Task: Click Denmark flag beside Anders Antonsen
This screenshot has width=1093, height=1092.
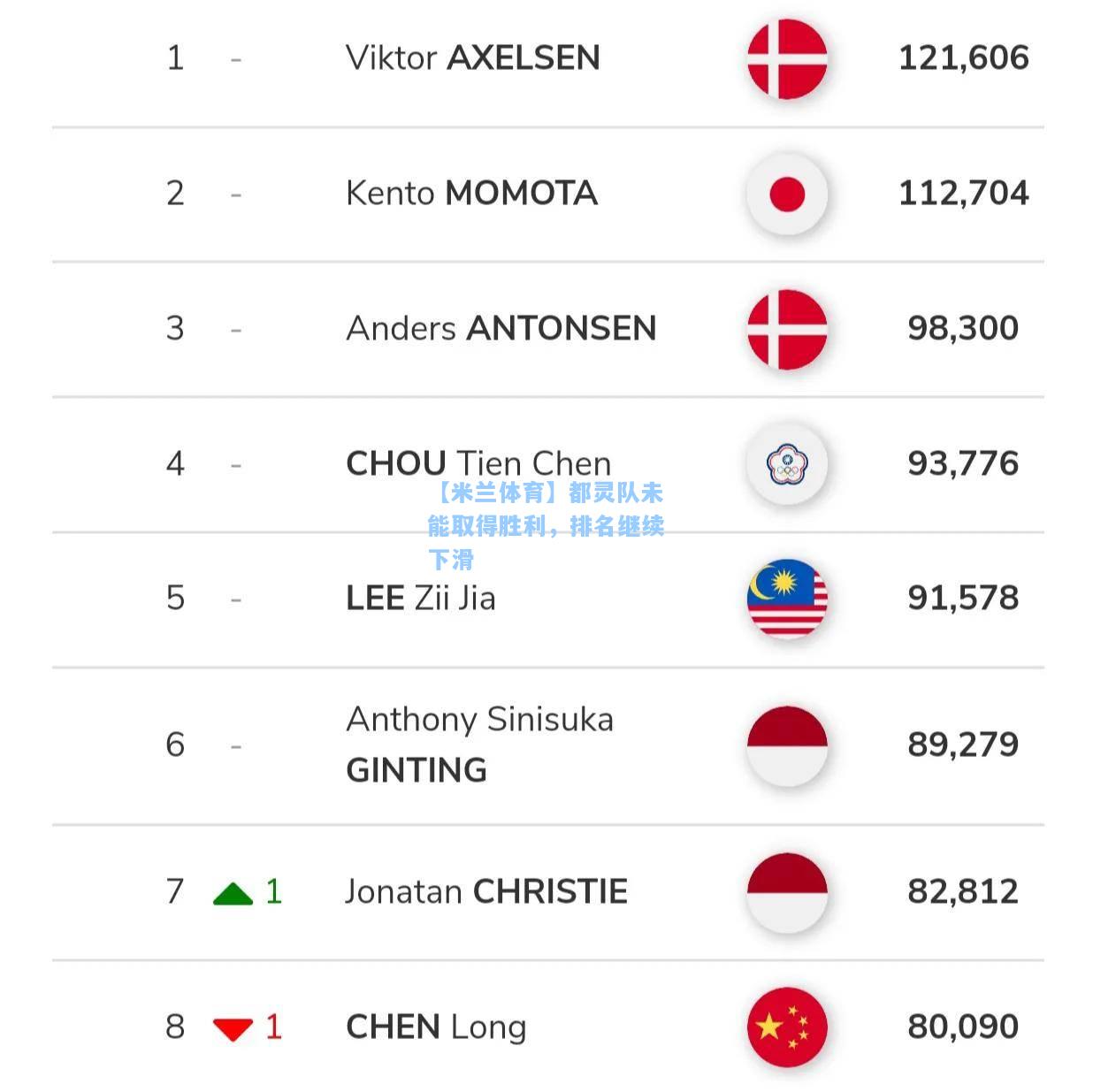Action: coord(786,329)
